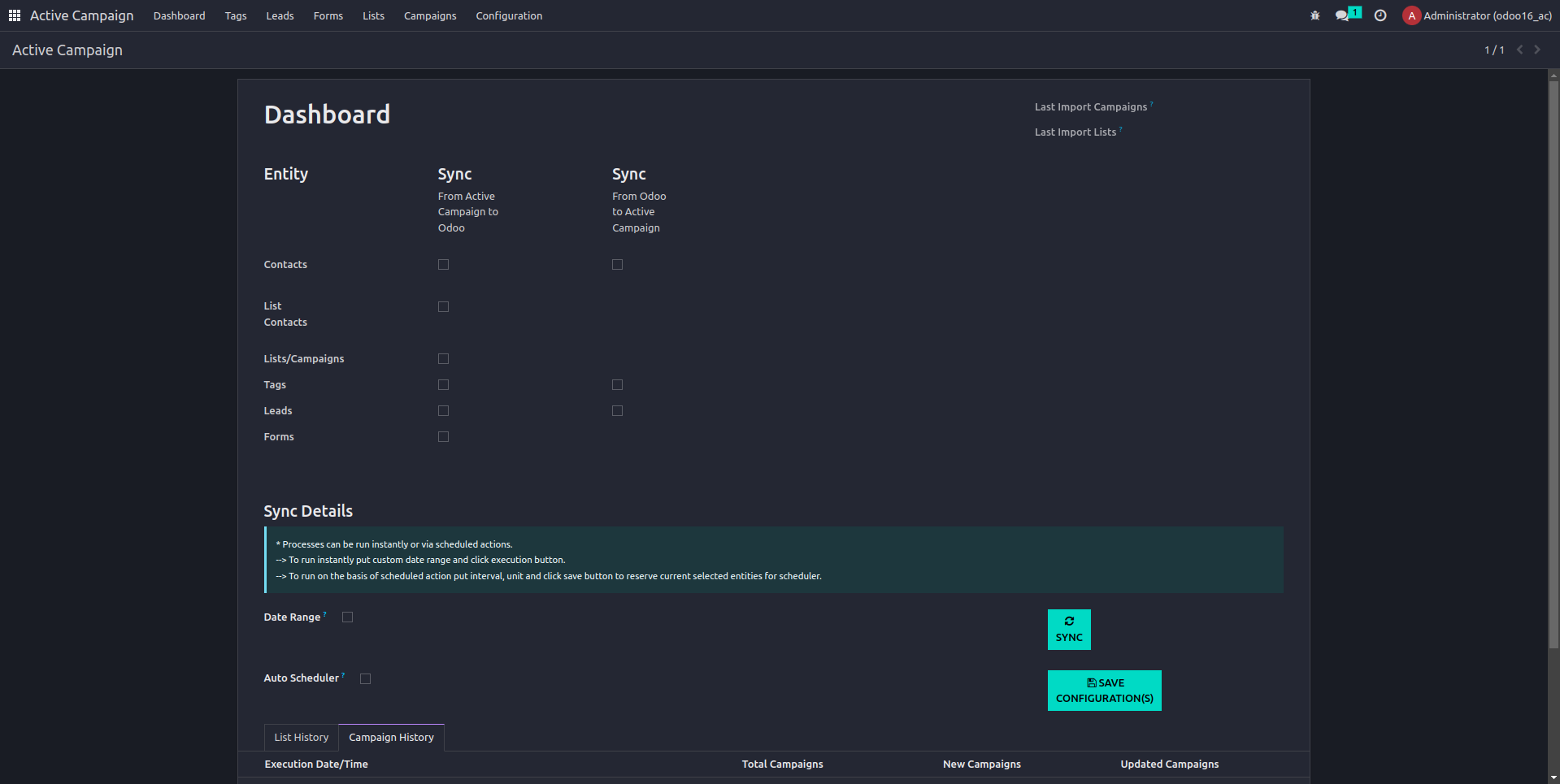Switch to the List History tab

pyautogui.click(x=301, y=737)
